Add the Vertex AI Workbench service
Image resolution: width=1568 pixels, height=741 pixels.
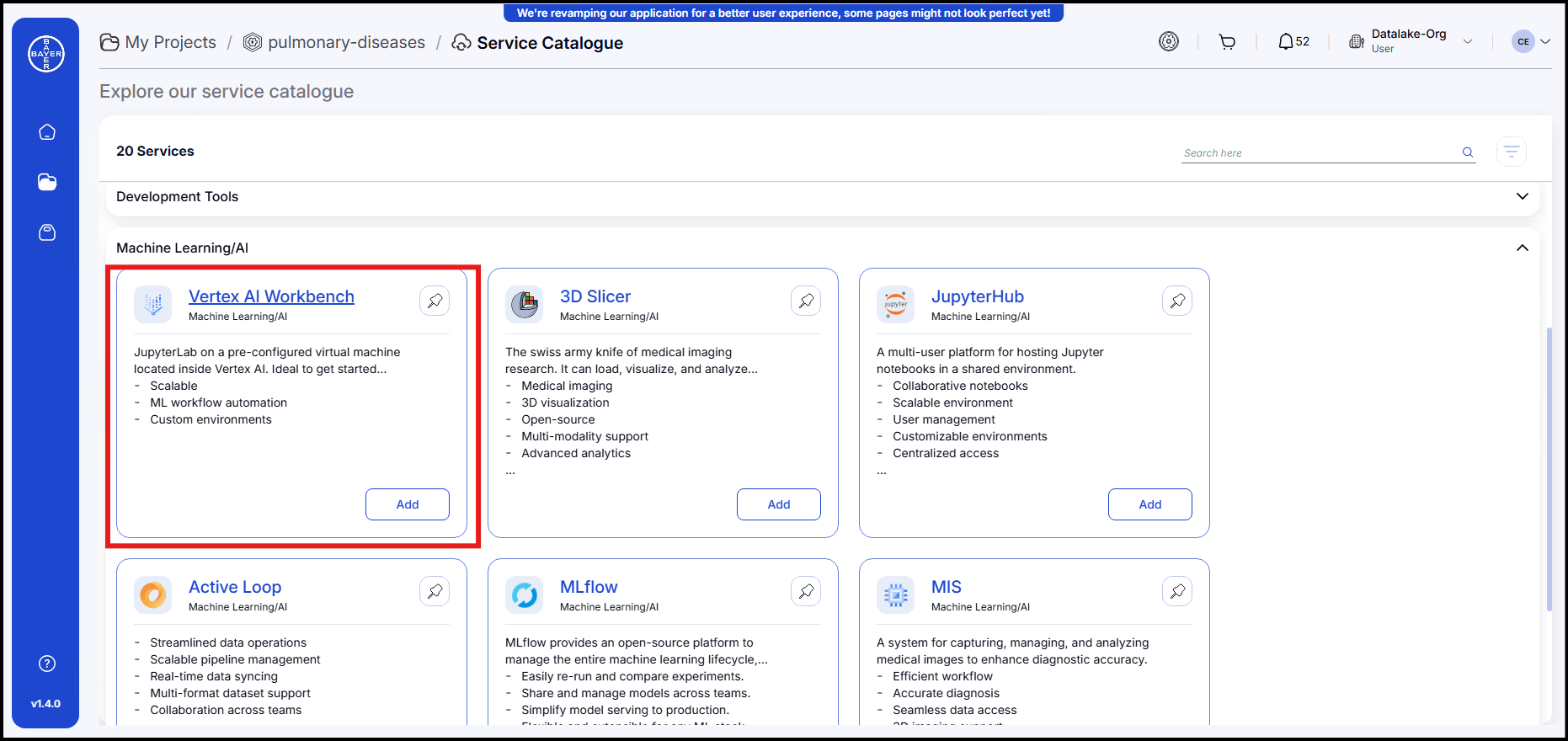pos(408,504)
